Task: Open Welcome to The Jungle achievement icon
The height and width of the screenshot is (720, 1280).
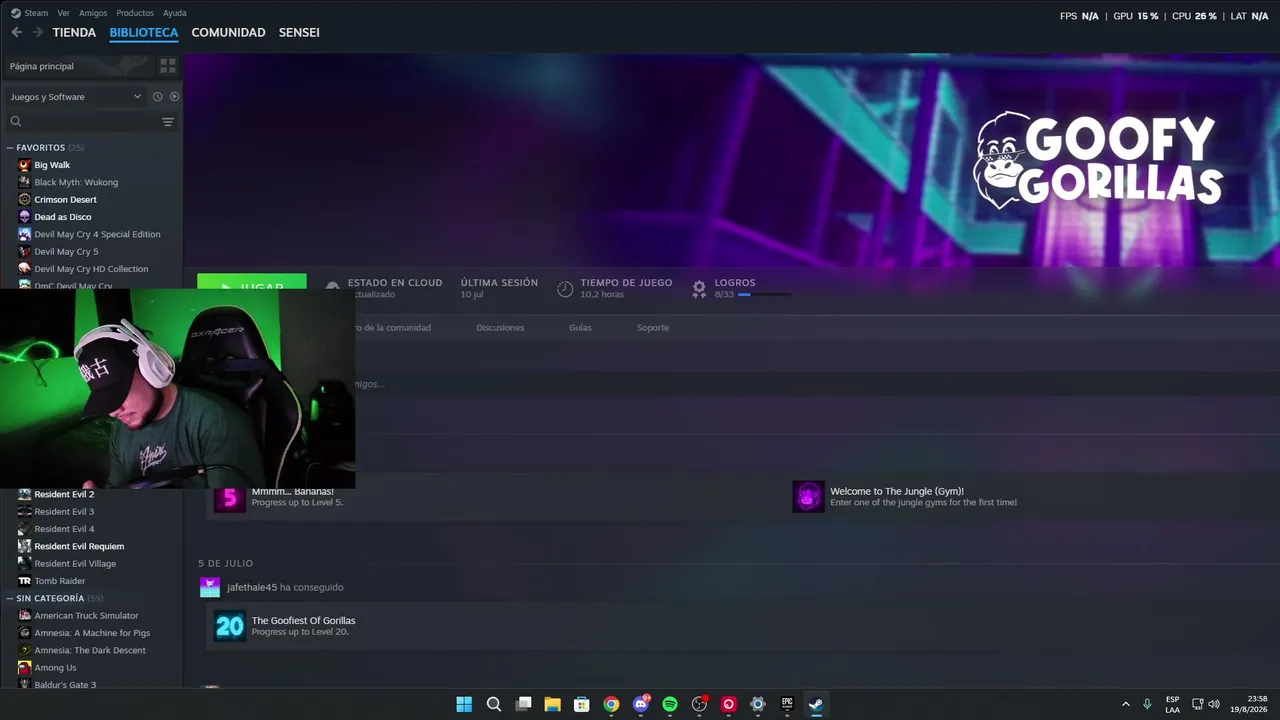Action: click(808, 496)
